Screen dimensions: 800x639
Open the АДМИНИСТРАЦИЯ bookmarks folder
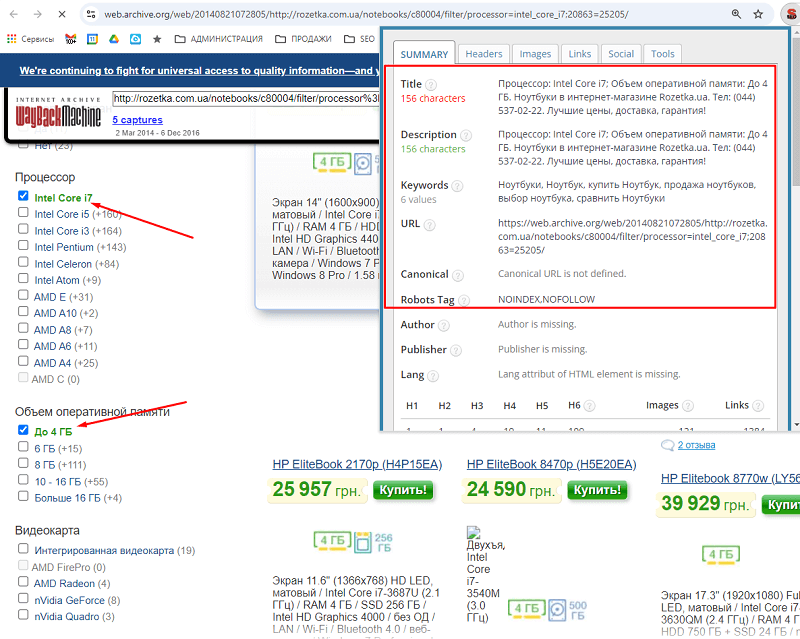pyautogui.click(x=219, y=39)
